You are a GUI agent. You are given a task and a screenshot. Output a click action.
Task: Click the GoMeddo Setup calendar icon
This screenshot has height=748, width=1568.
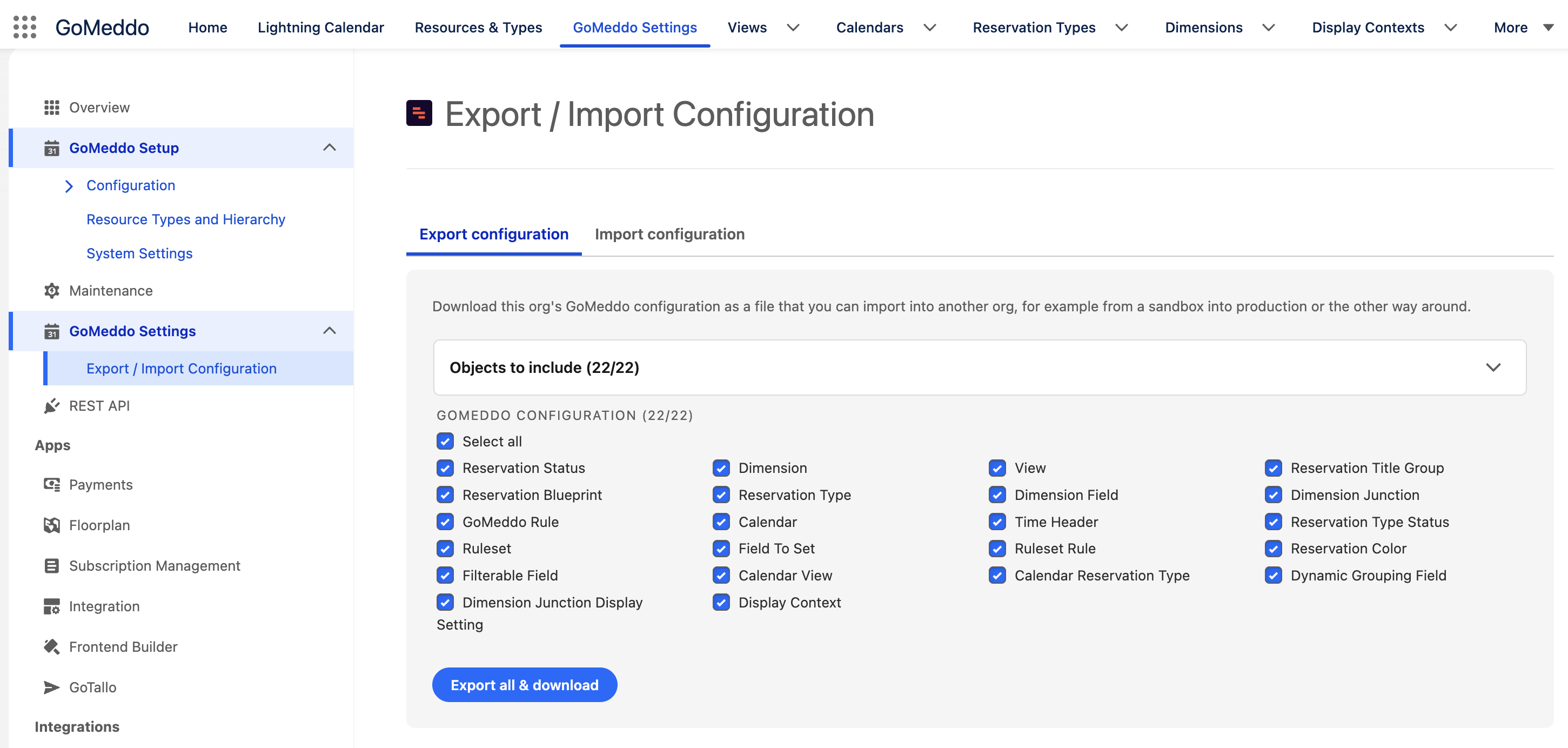(52, 148)
